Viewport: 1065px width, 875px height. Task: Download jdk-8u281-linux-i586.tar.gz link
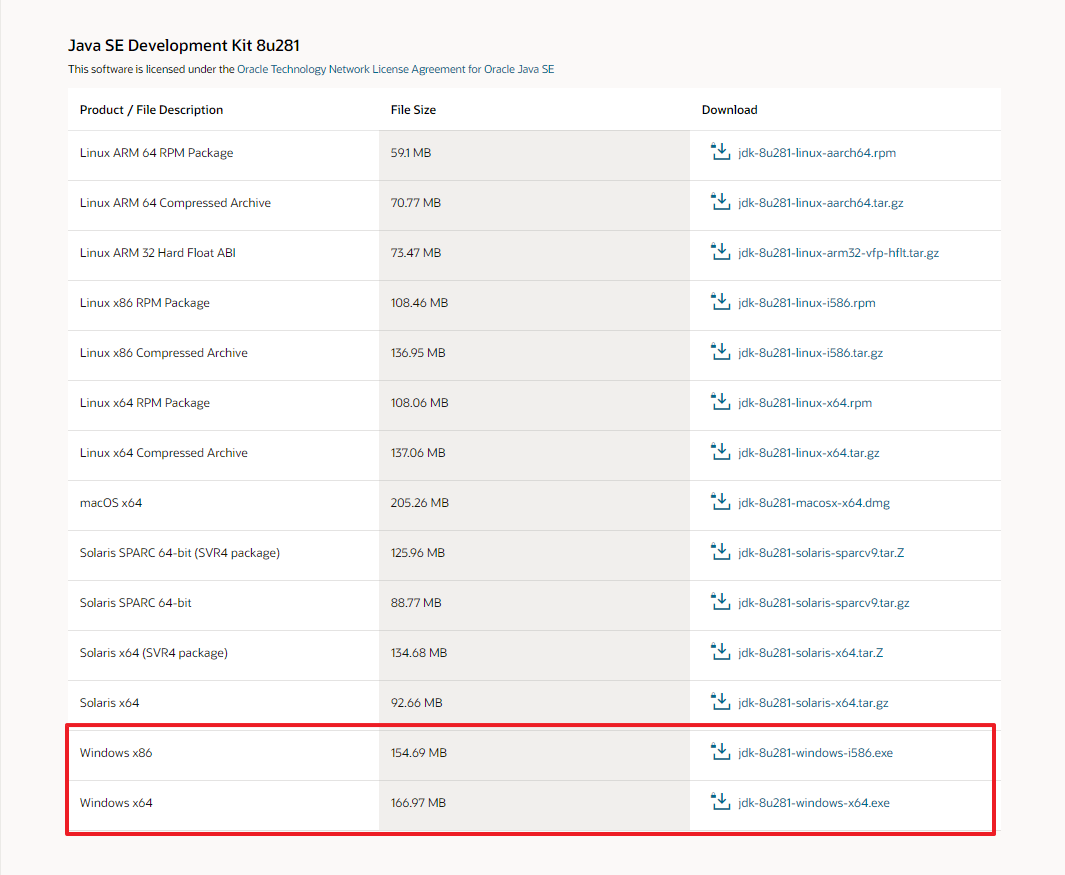click(x=810, y=353)
